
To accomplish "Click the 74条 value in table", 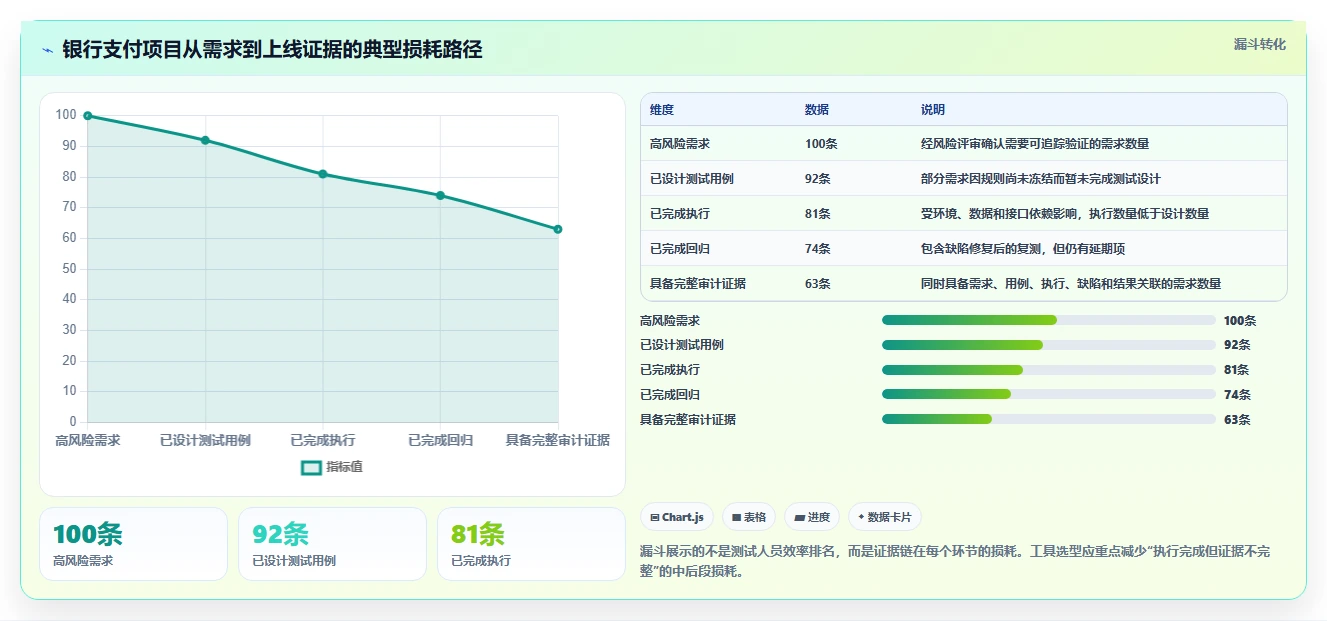I will coord(818,249).
